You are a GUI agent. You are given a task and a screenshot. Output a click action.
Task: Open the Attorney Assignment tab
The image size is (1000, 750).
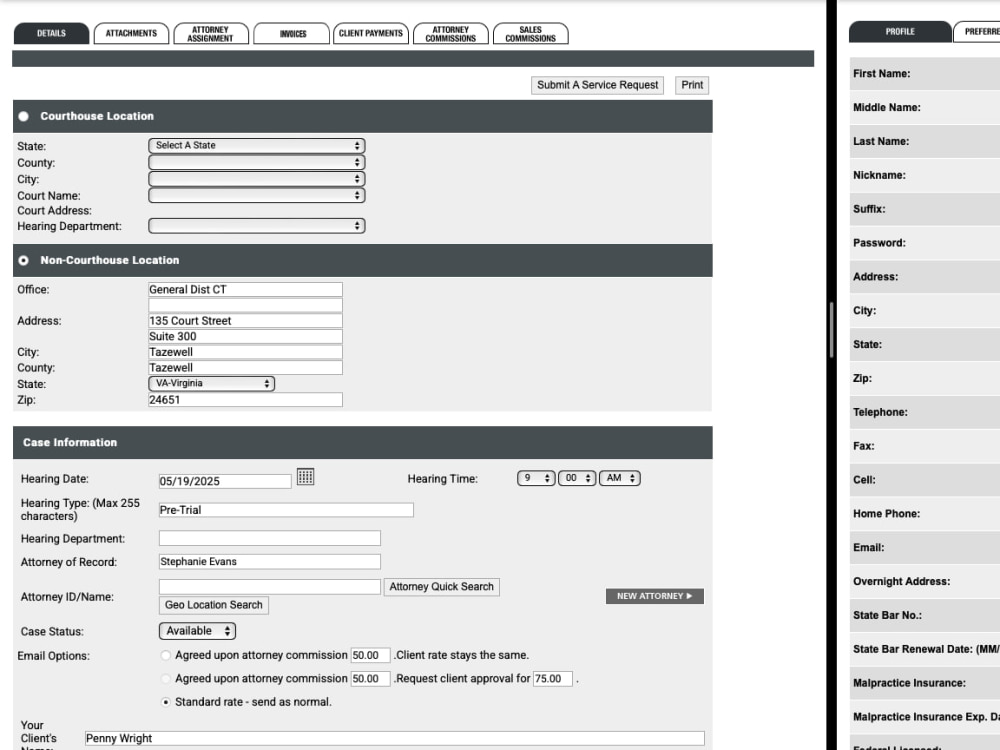coord(210,34)
